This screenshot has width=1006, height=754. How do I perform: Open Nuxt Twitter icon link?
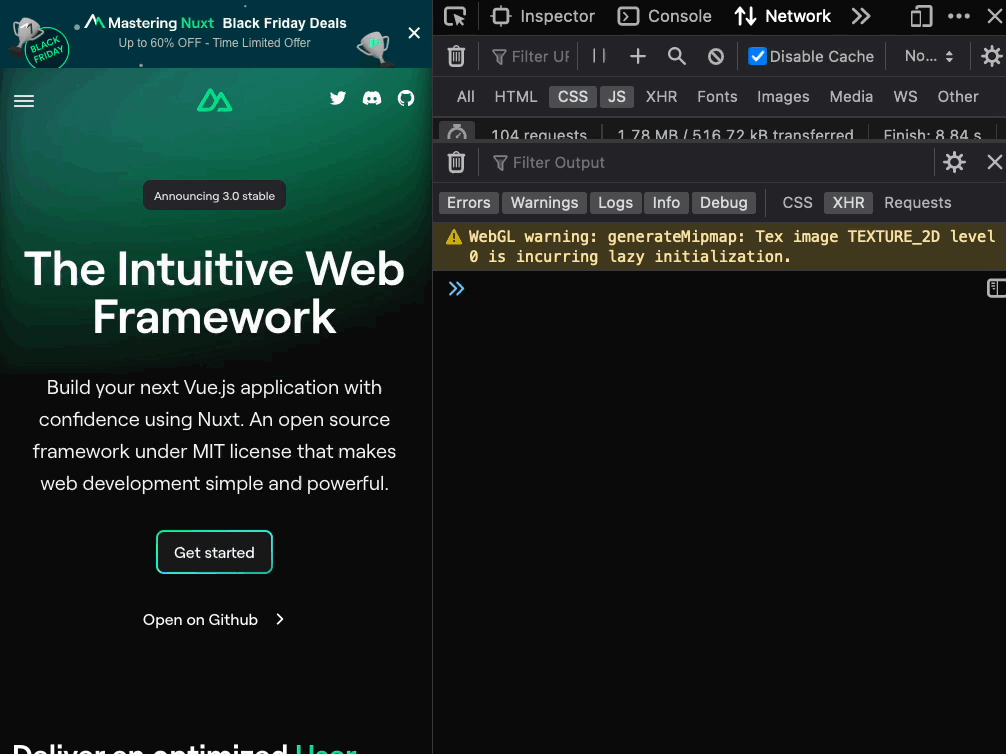tap(337, 98)
